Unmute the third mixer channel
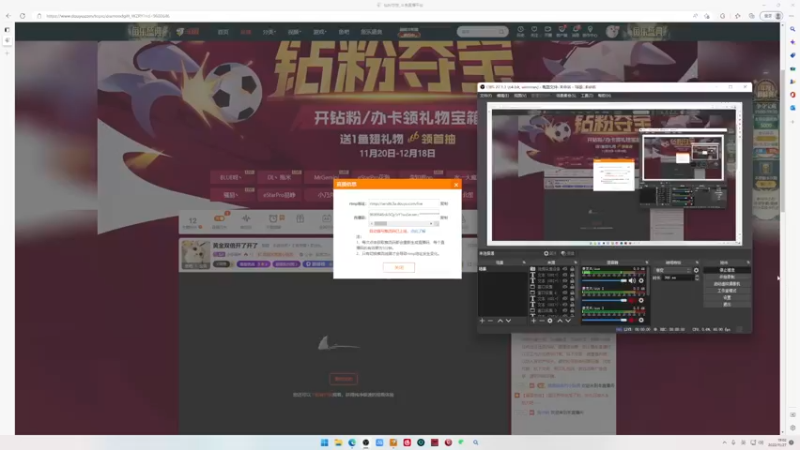Viewport: 800px width, 450px height. (632, 320)
